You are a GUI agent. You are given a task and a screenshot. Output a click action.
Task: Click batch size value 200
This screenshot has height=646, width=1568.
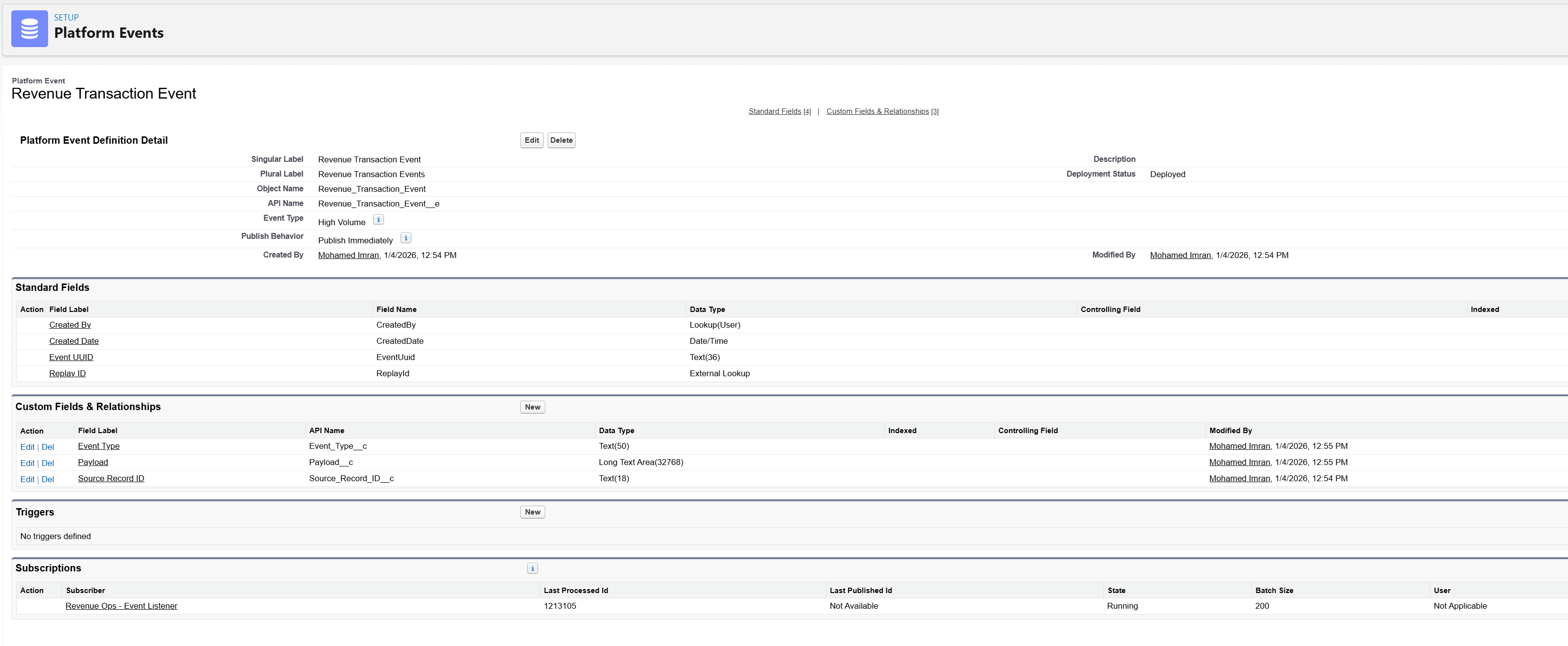click(x=1262, y=606)
